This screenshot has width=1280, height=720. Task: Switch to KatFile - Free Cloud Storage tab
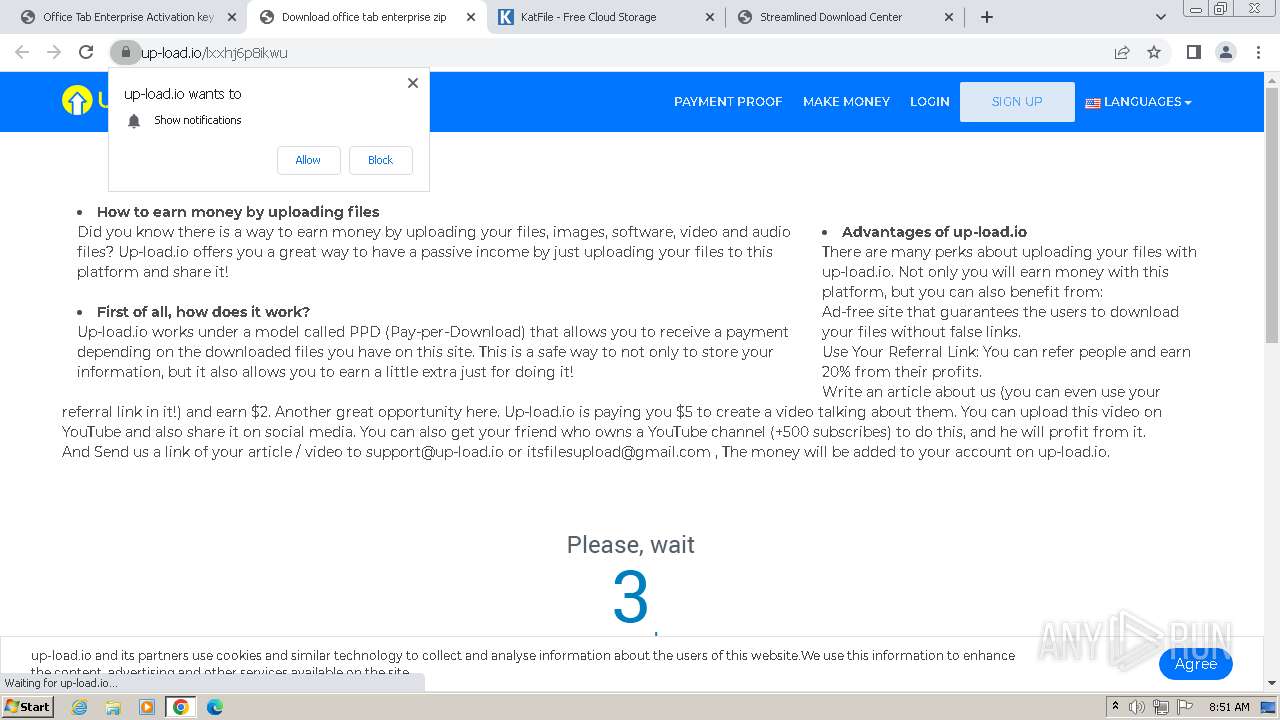(606, 17)
